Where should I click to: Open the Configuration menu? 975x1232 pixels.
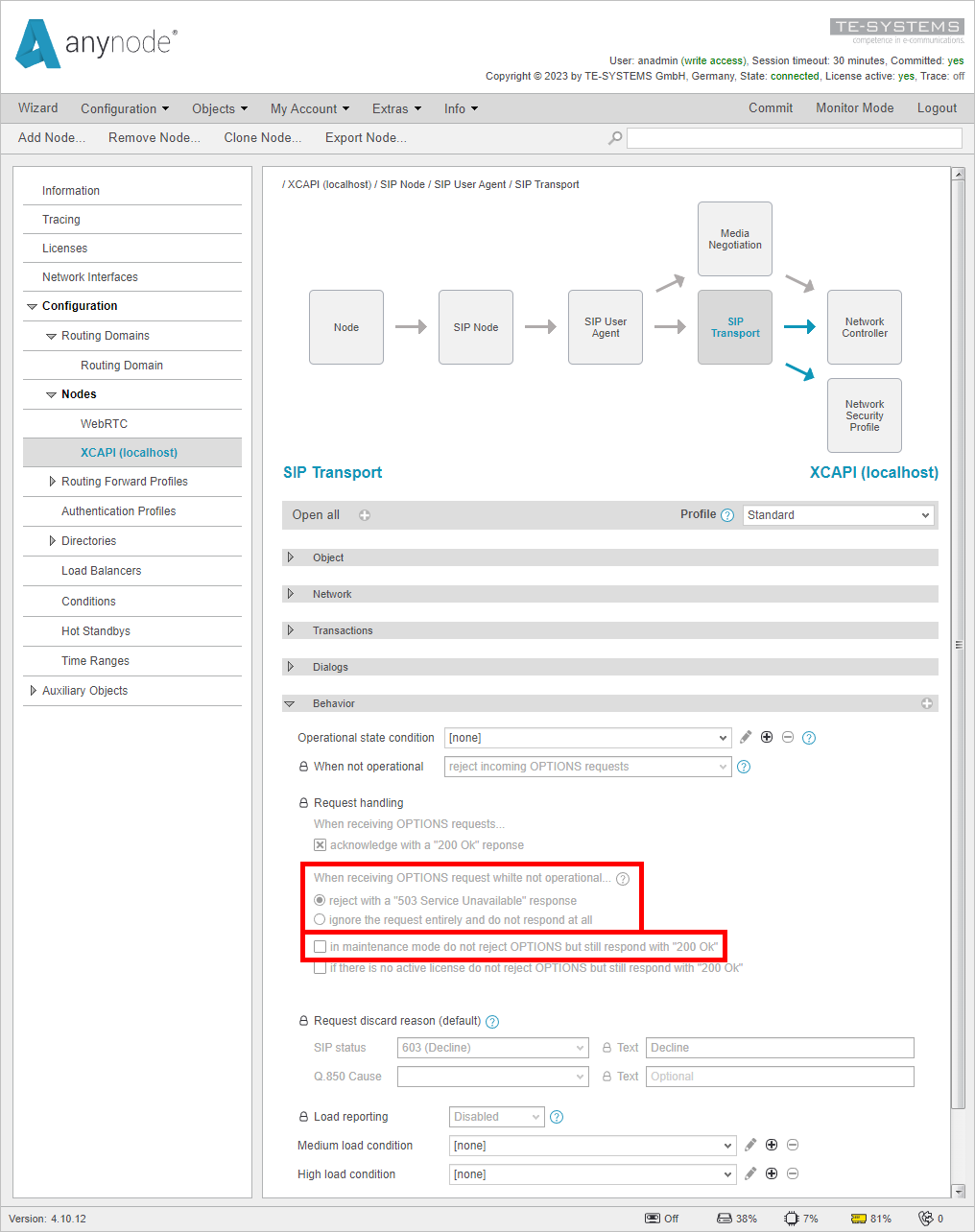point(124,108)
